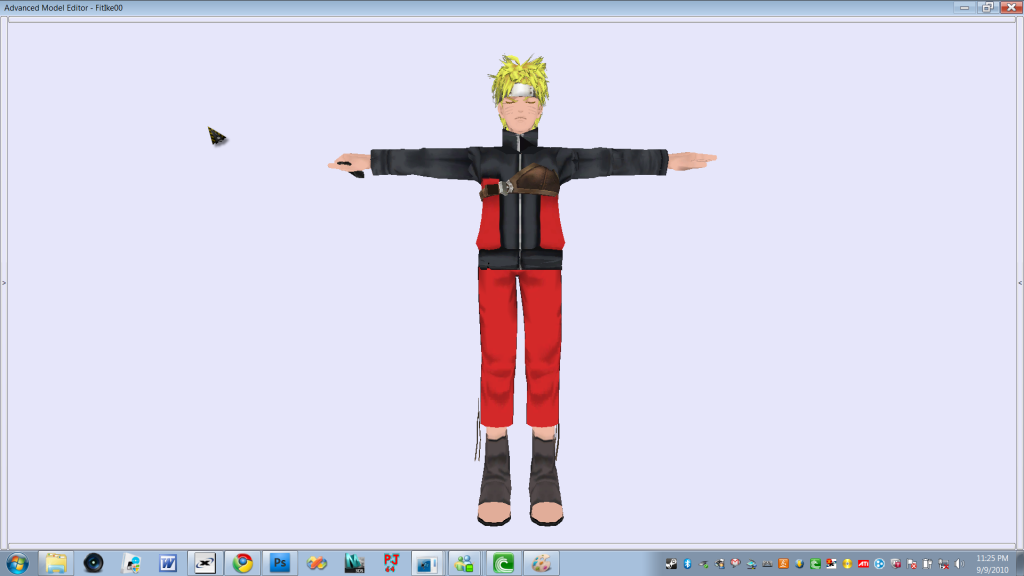Open Google Chrome from taskbar
The image size is (1024, 576).
[243, 563]
